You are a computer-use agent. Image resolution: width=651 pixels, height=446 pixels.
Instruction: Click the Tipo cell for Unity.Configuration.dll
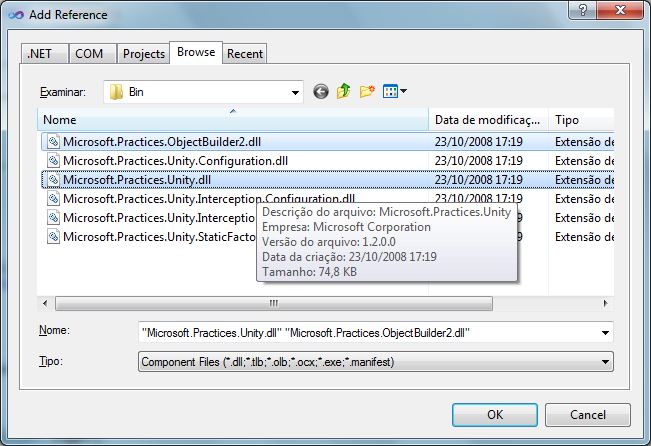[584, 161]
